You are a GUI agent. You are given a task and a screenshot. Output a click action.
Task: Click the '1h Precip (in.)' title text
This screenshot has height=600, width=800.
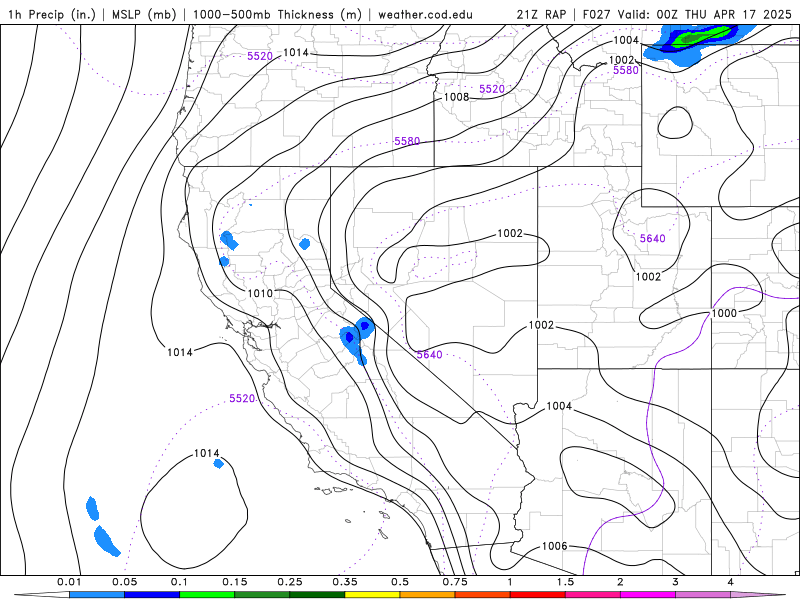click(x=52, y=14)
